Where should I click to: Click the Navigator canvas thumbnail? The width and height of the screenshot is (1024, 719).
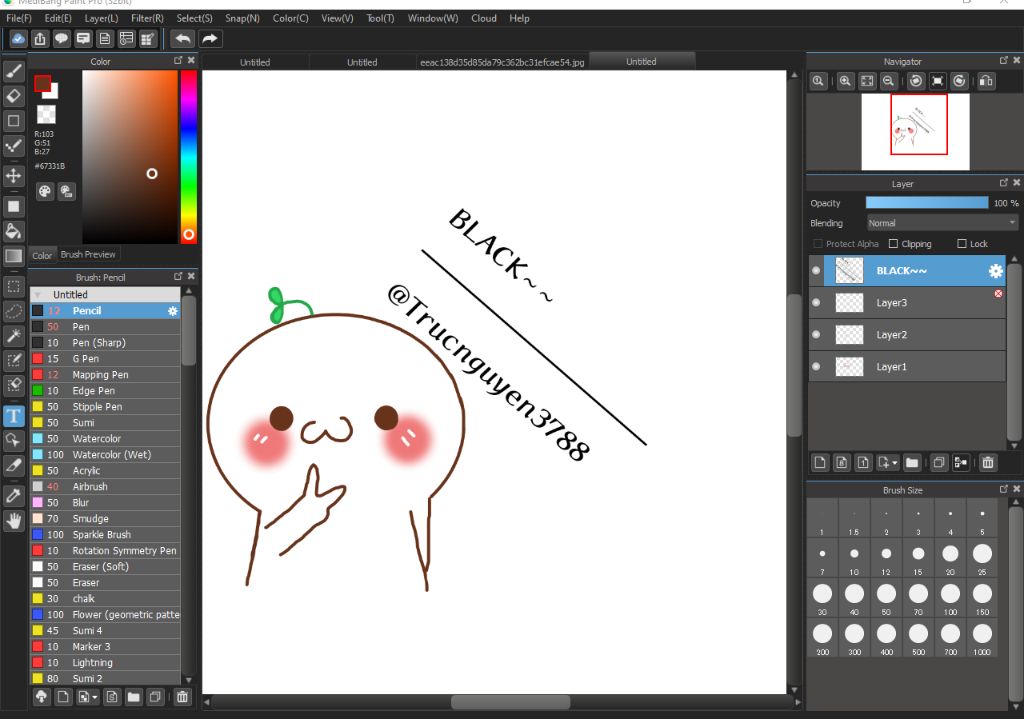916,131
